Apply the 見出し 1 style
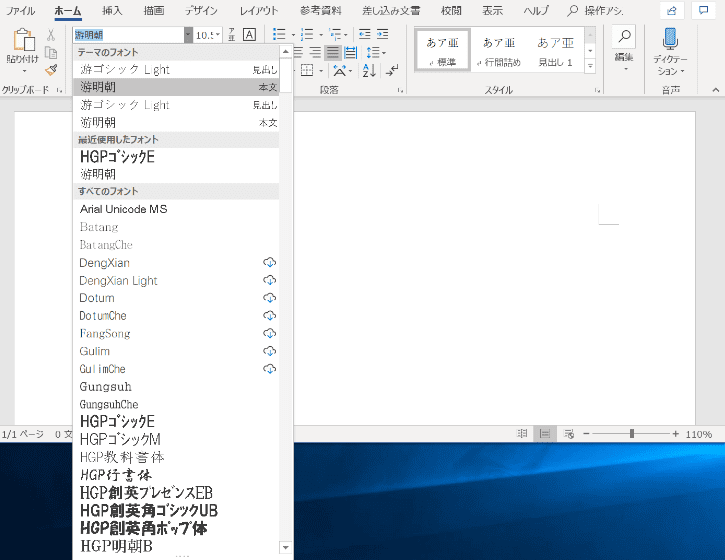725x560 pixels. 555,50
